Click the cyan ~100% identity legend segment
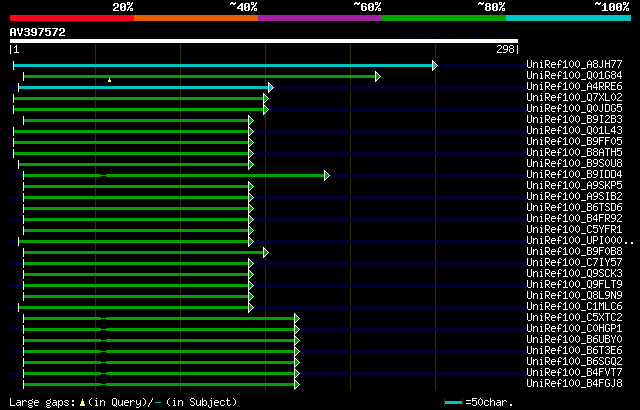This screenshot has width=640, height=410. click(569, 18)
